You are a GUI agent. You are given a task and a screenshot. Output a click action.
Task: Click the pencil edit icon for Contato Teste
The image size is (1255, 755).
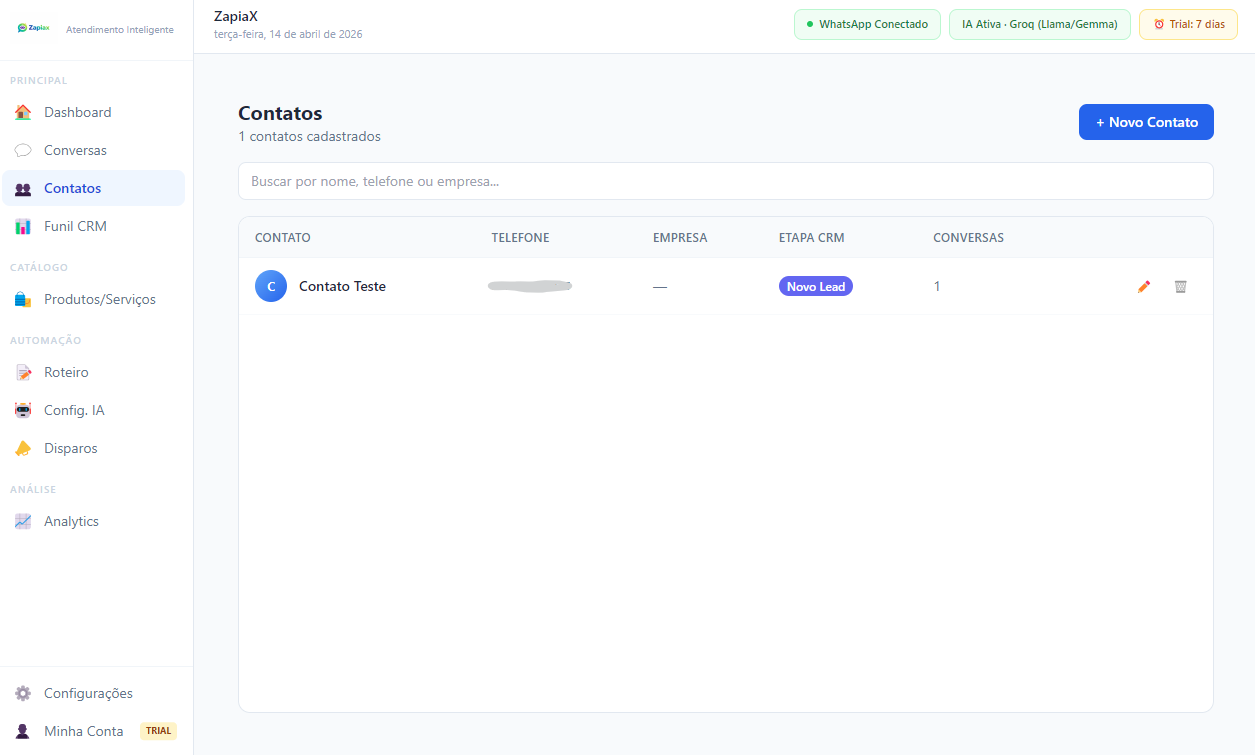pyautogui.click(x=1144, y=287)
